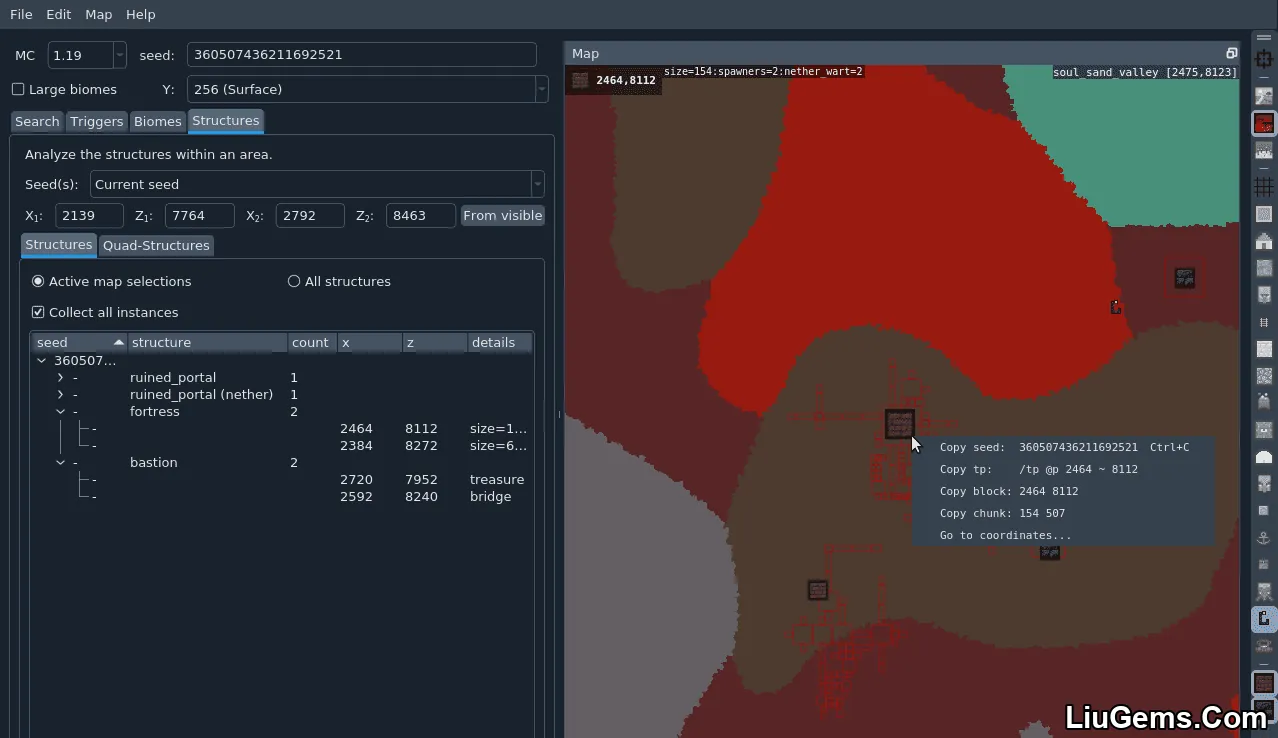Open the MC version 1.19 dropdown
Image resolution: width=1278 pixels, height=738 pixels.
coord(120,55)
